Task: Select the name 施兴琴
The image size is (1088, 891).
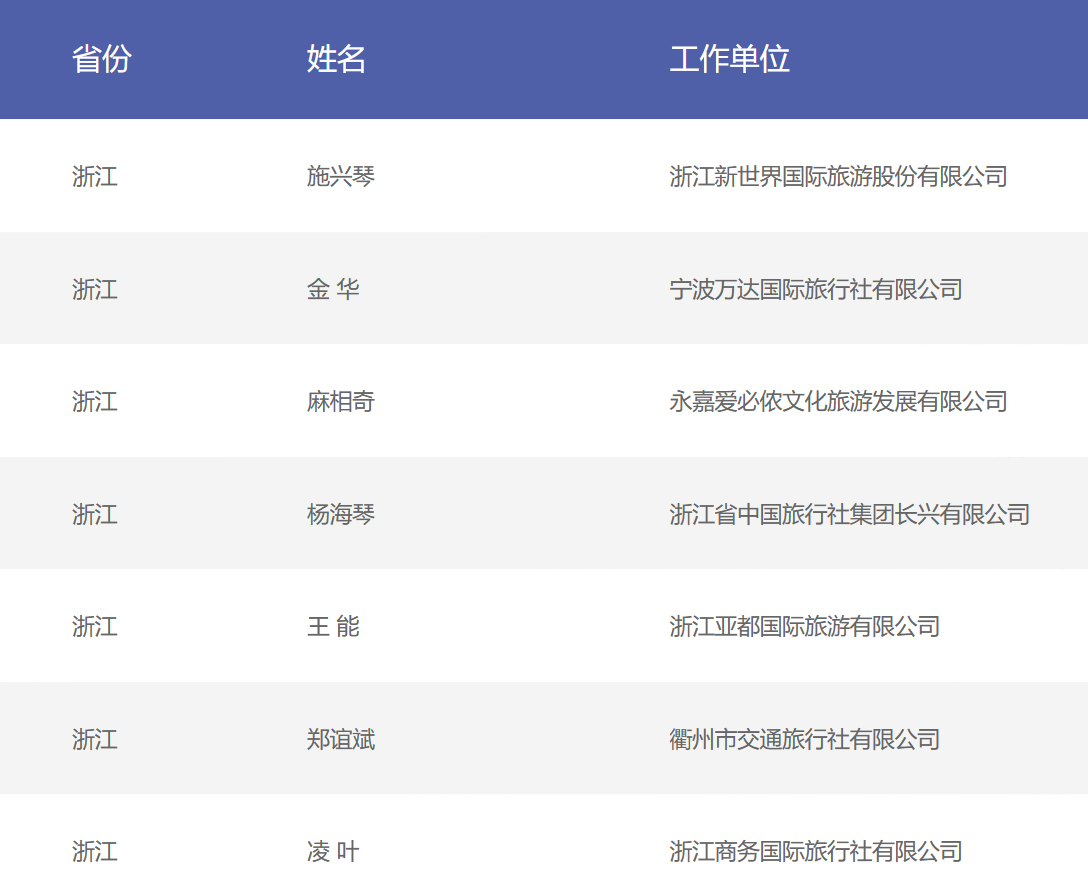Action: point(341,176)
